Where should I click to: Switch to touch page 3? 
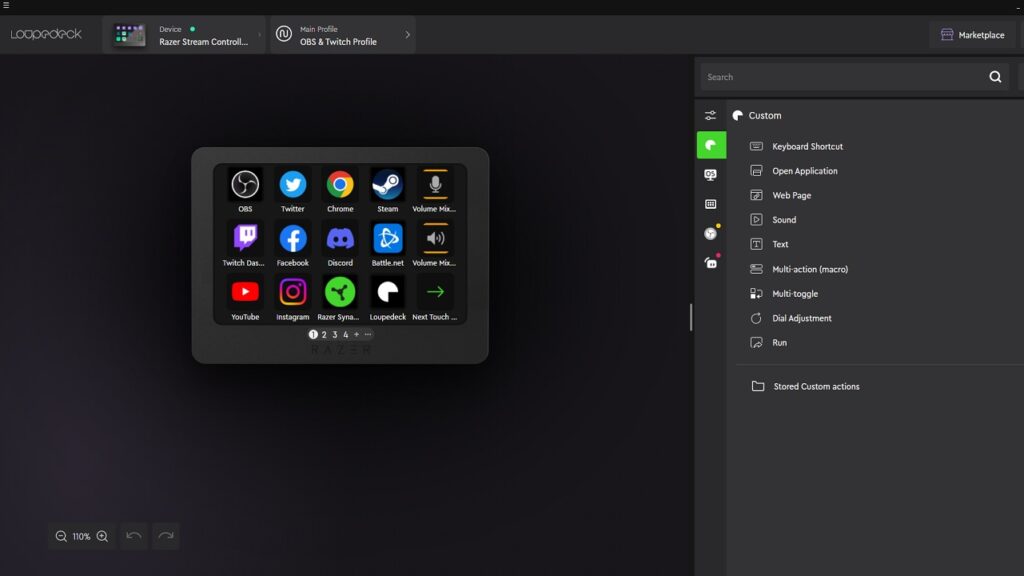335,335
